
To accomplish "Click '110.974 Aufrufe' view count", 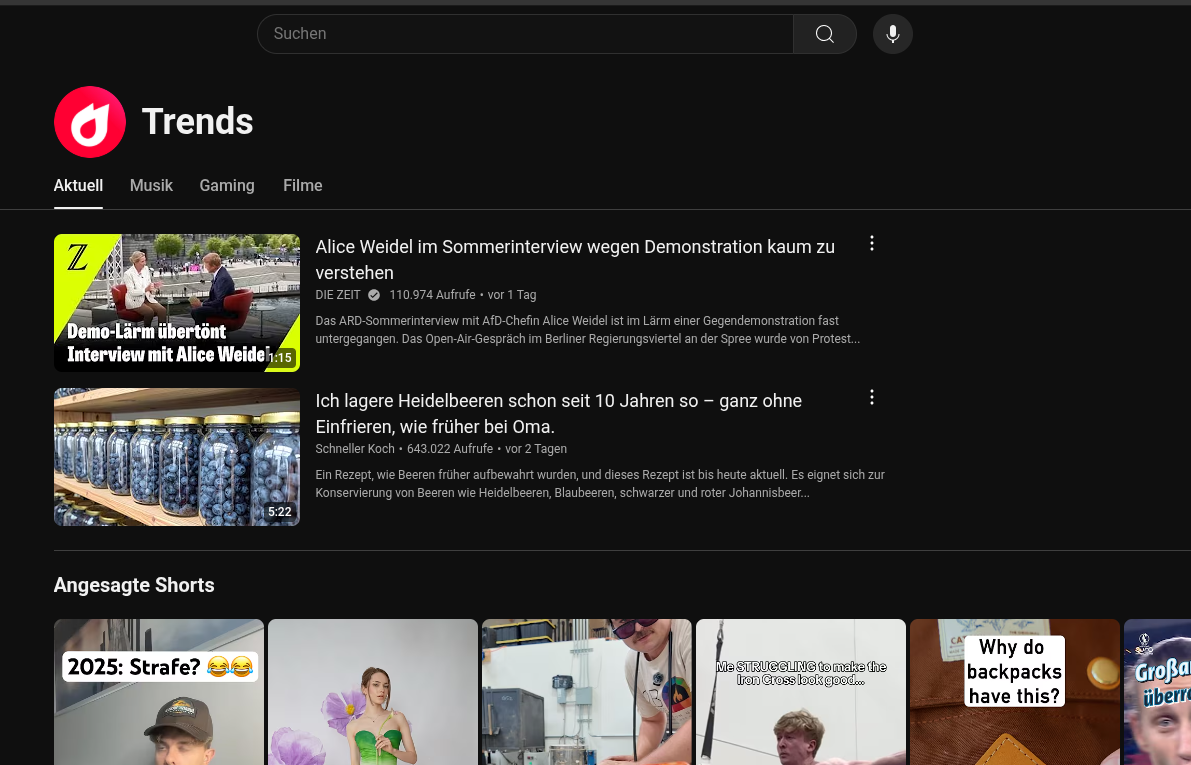I will point(432,295).
